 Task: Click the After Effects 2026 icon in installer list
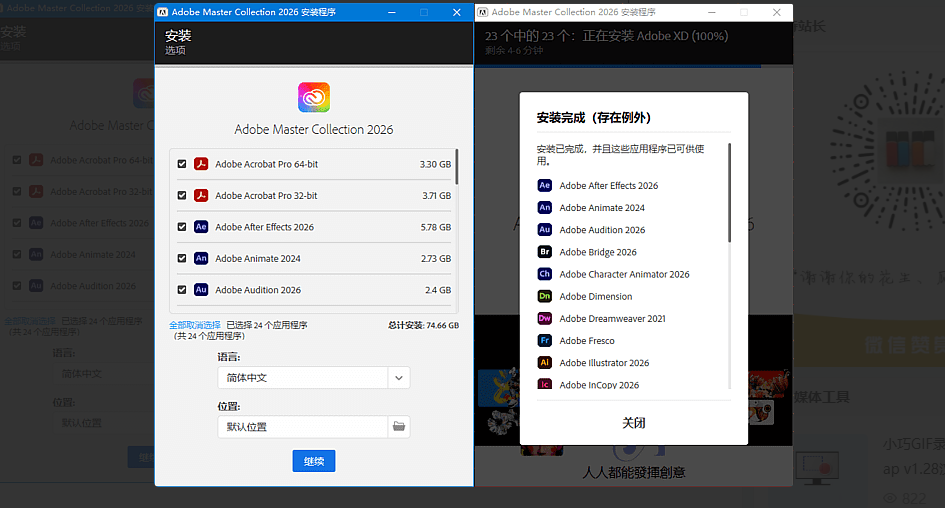click(200, 227)
